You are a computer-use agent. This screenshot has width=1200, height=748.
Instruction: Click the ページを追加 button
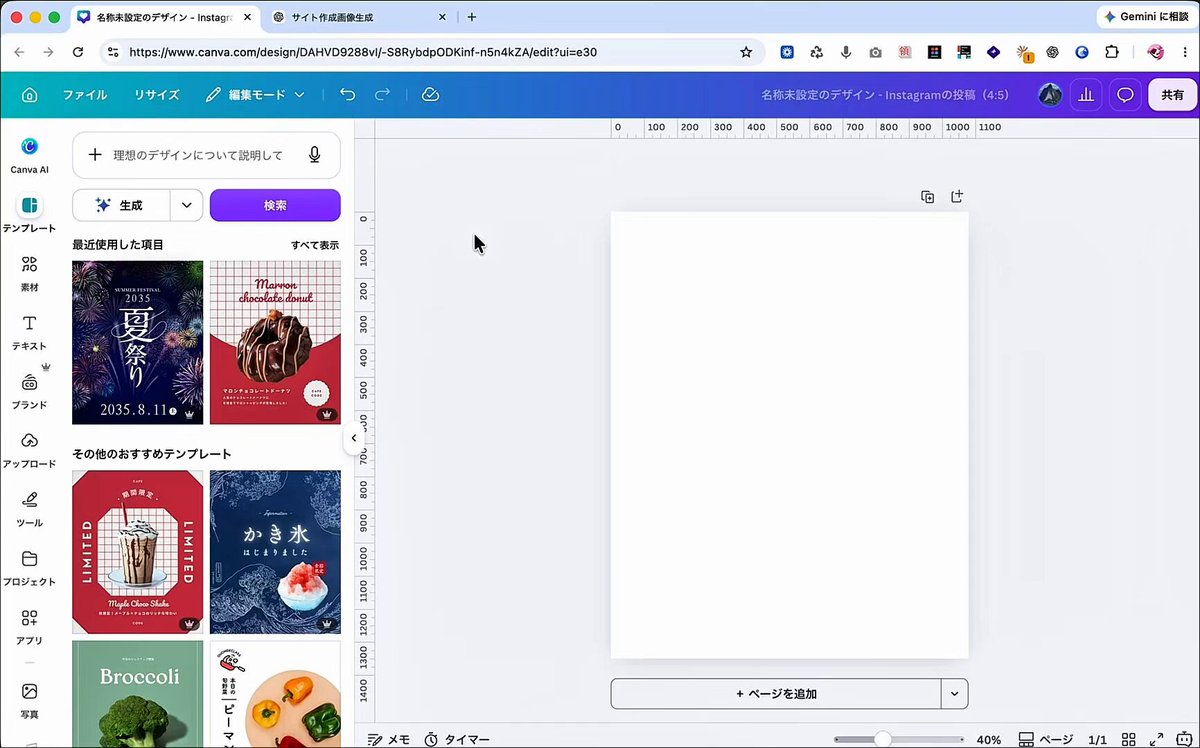tap(776, 693)
